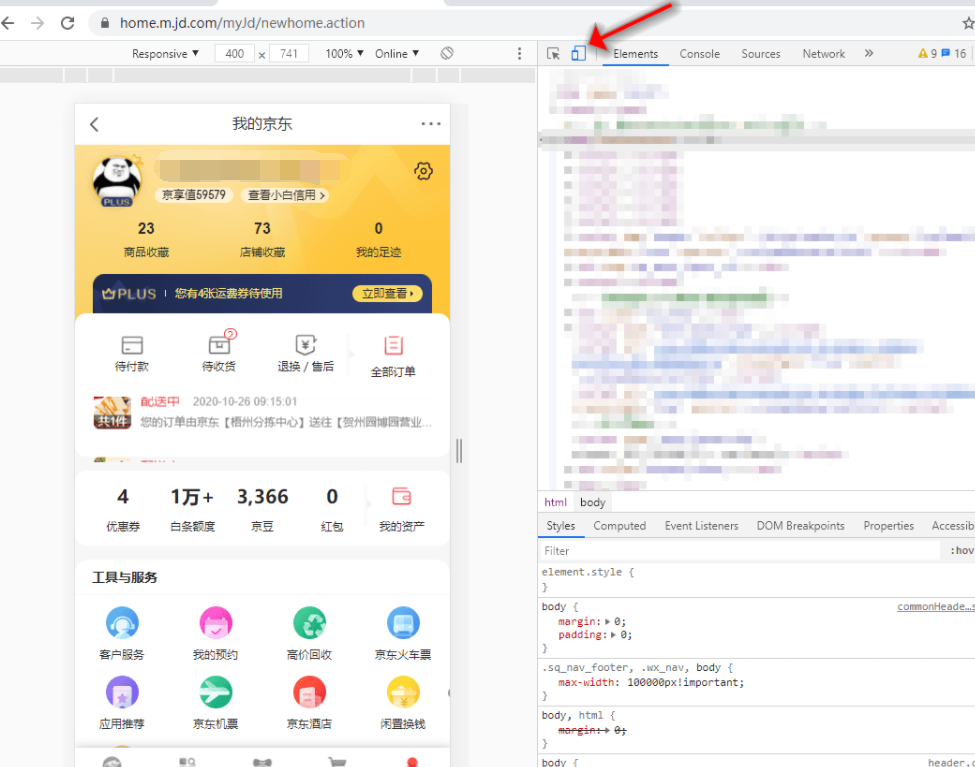Click the Filter styles input field

[x=740, y=551]
